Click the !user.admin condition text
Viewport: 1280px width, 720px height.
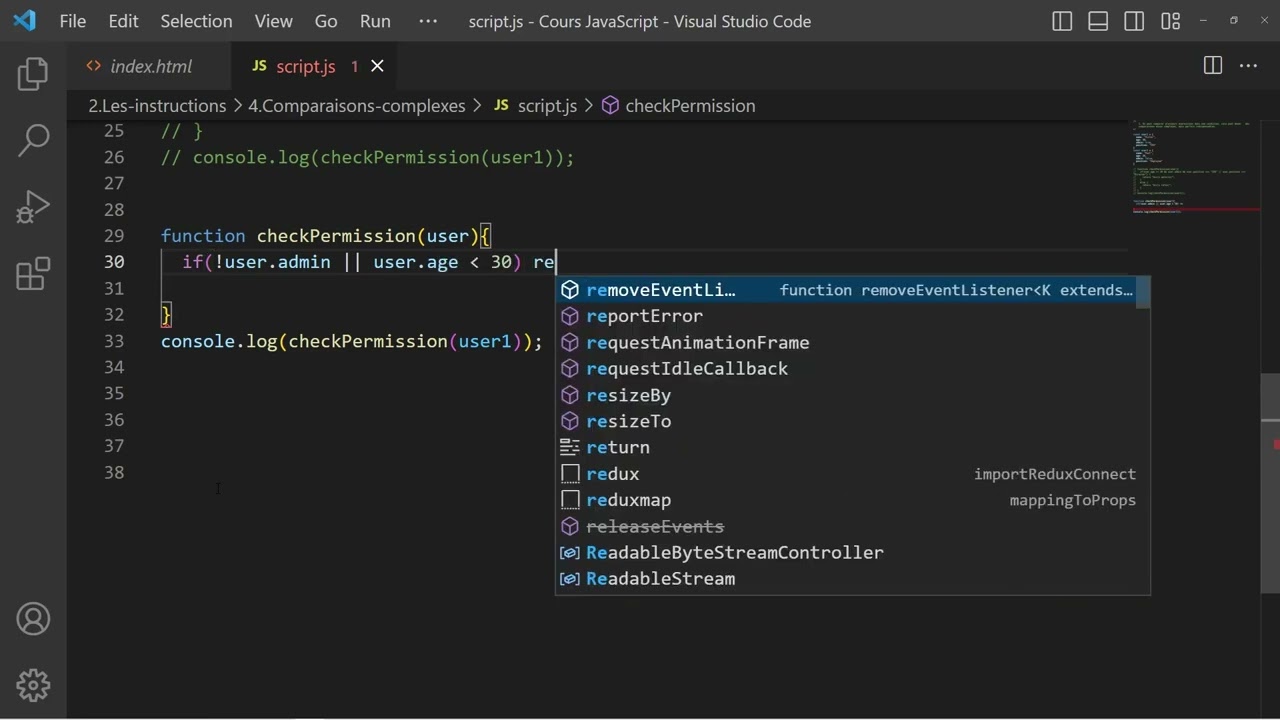point(272,262)
